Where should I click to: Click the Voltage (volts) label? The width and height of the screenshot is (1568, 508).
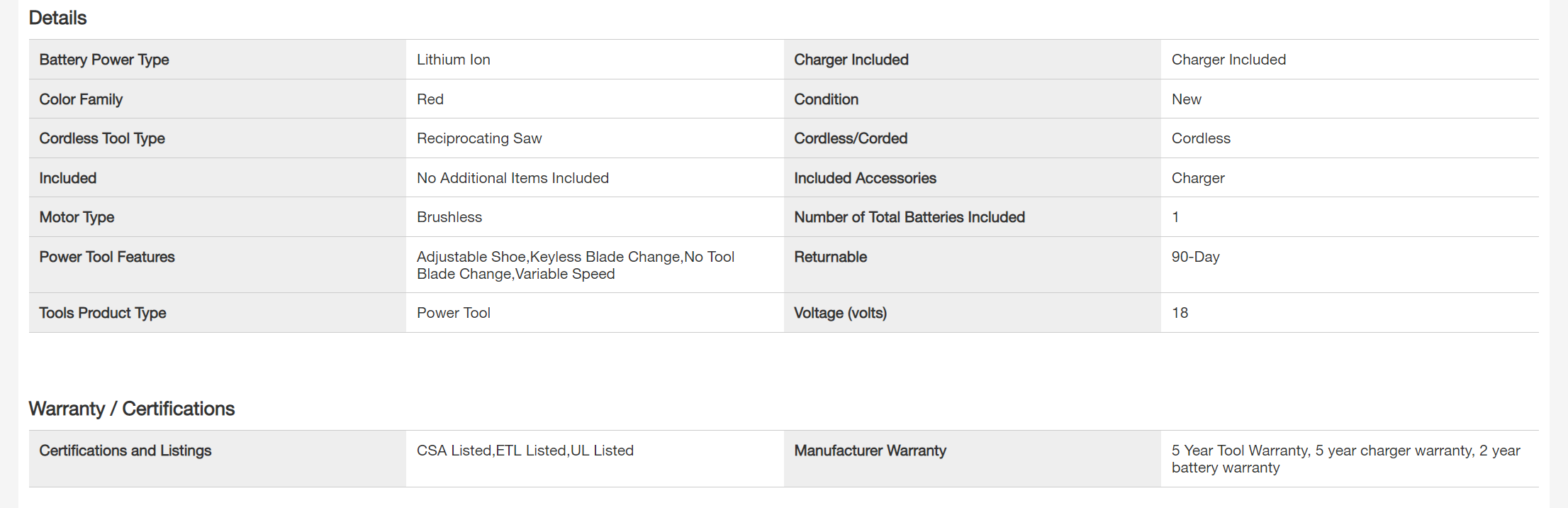tap(840, 314)
